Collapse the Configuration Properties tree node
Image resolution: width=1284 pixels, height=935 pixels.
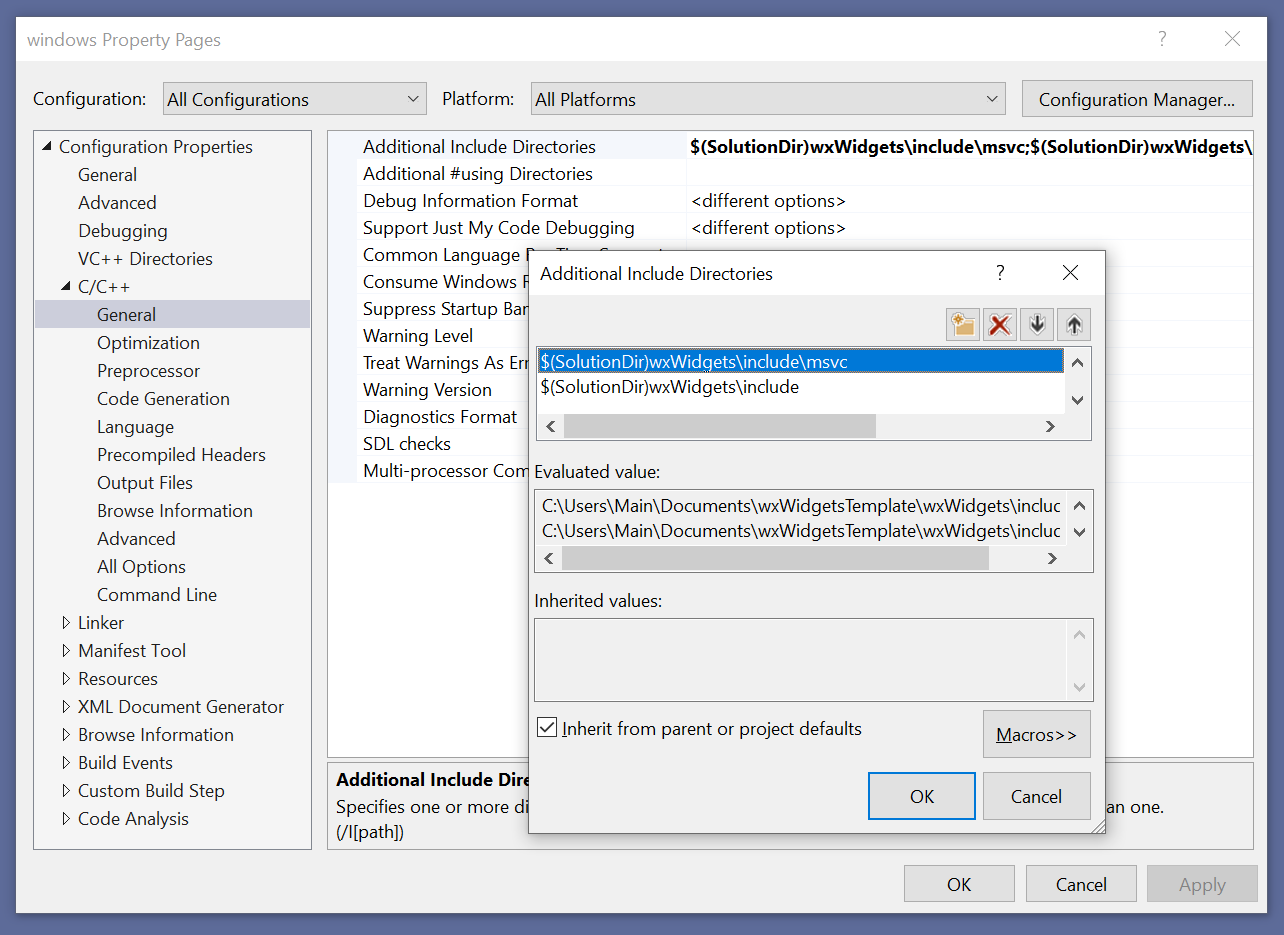tap(46, 147)
